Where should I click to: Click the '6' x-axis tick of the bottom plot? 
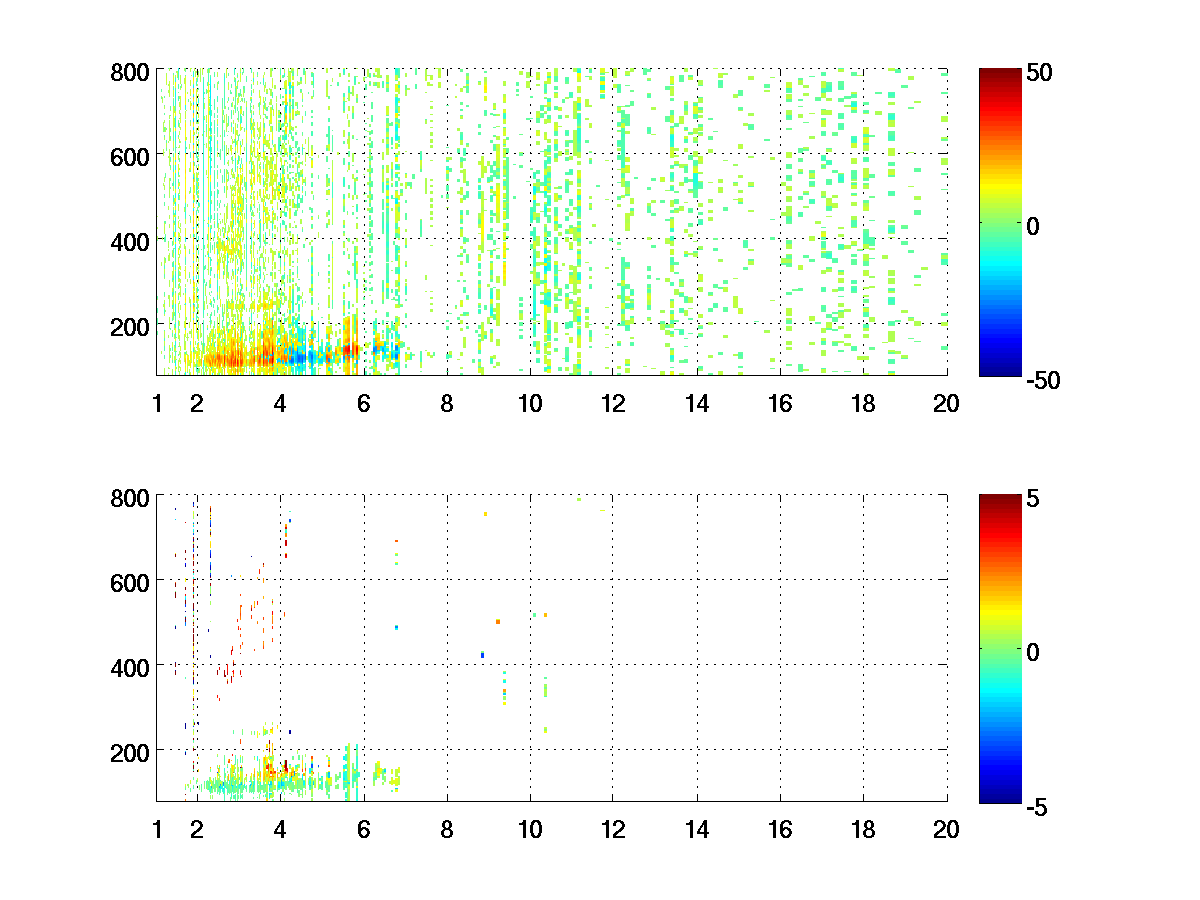pos(364,829)
